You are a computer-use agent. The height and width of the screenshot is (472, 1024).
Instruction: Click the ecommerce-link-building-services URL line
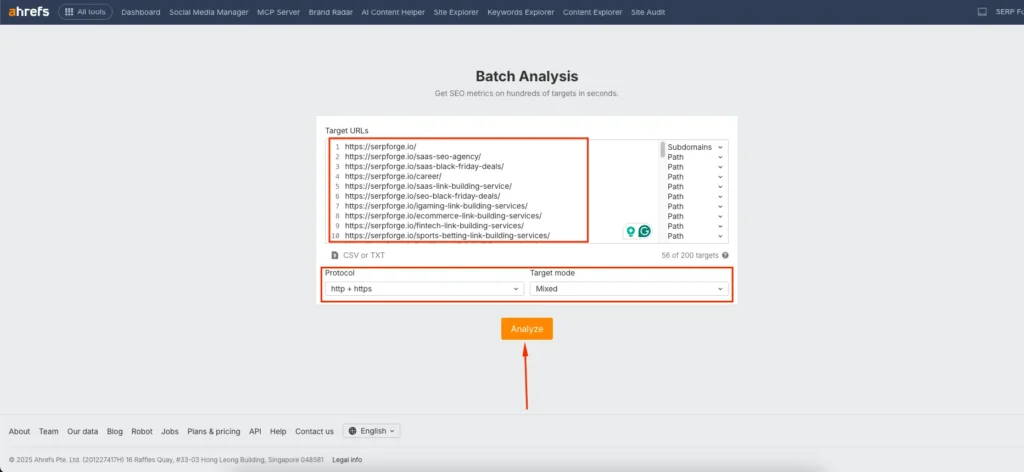tap(443, 215)
